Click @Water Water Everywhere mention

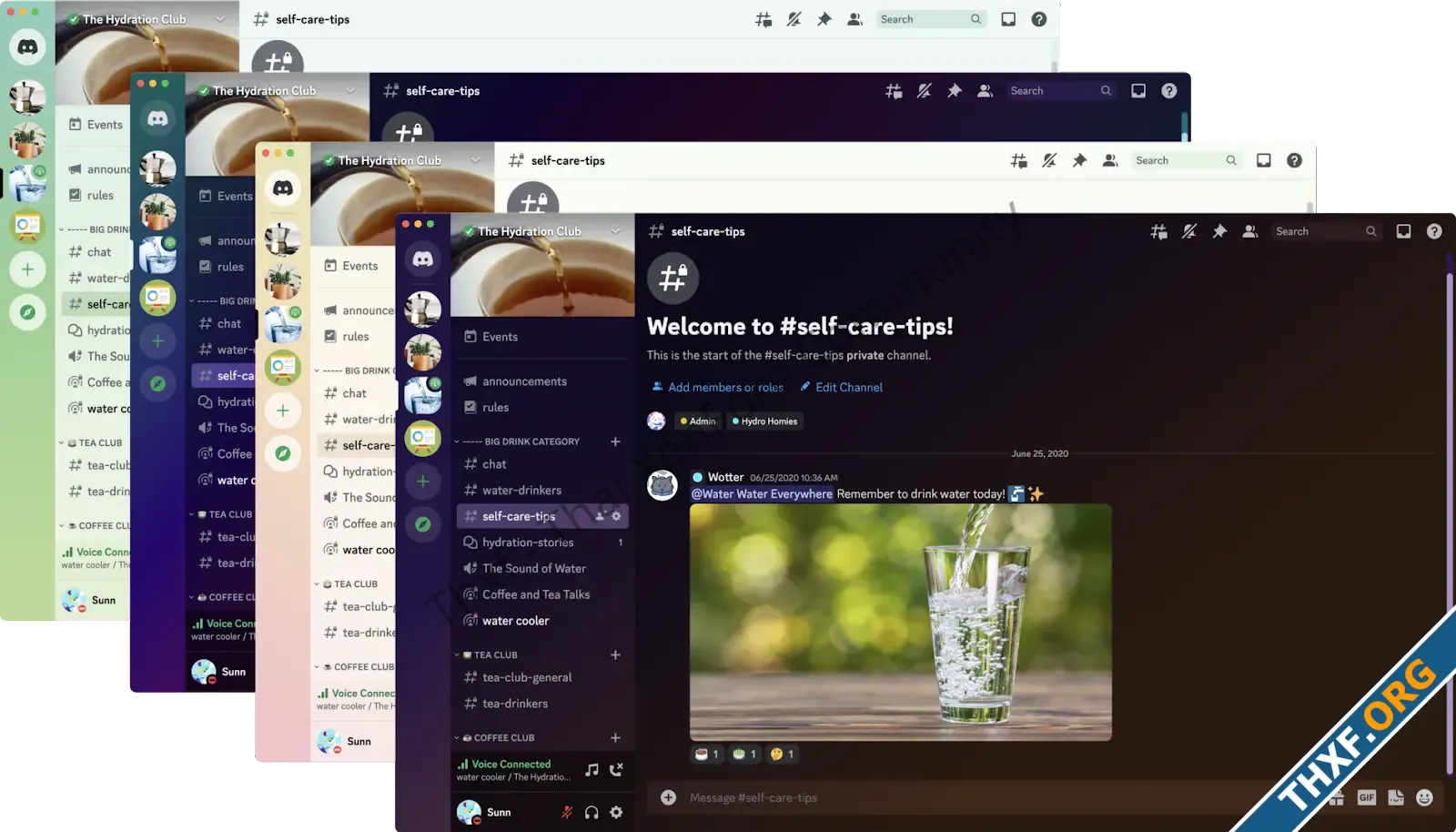pos(762,494)
